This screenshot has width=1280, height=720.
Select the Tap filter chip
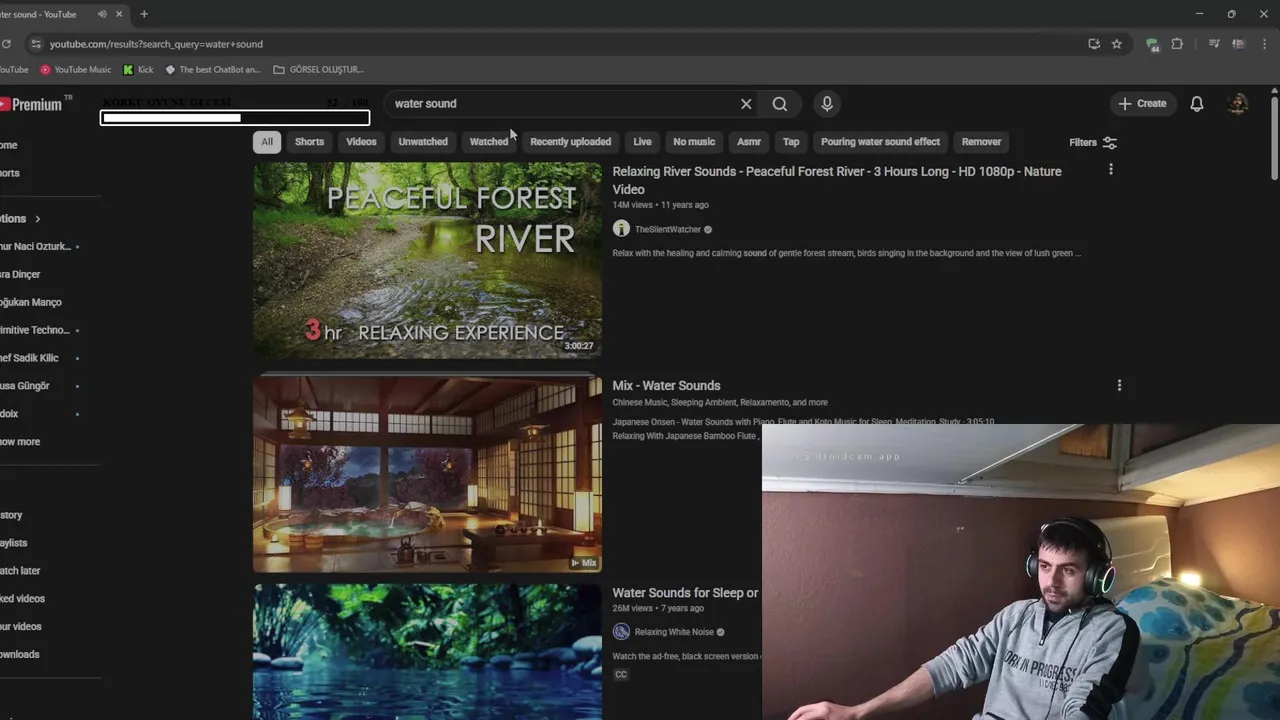(x=791, y=142)
